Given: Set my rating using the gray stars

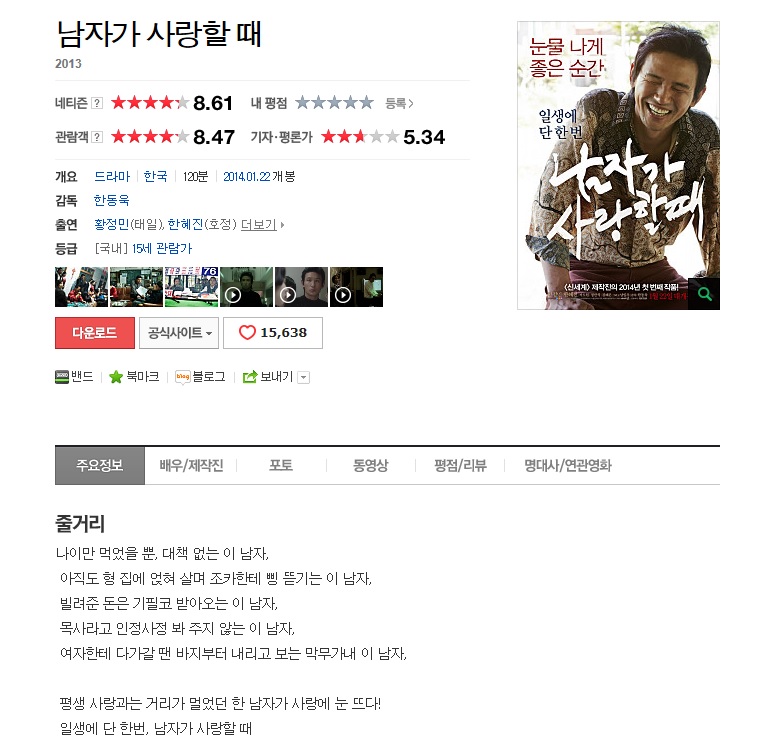Looking at the screenshot, I should coord(334,103).
